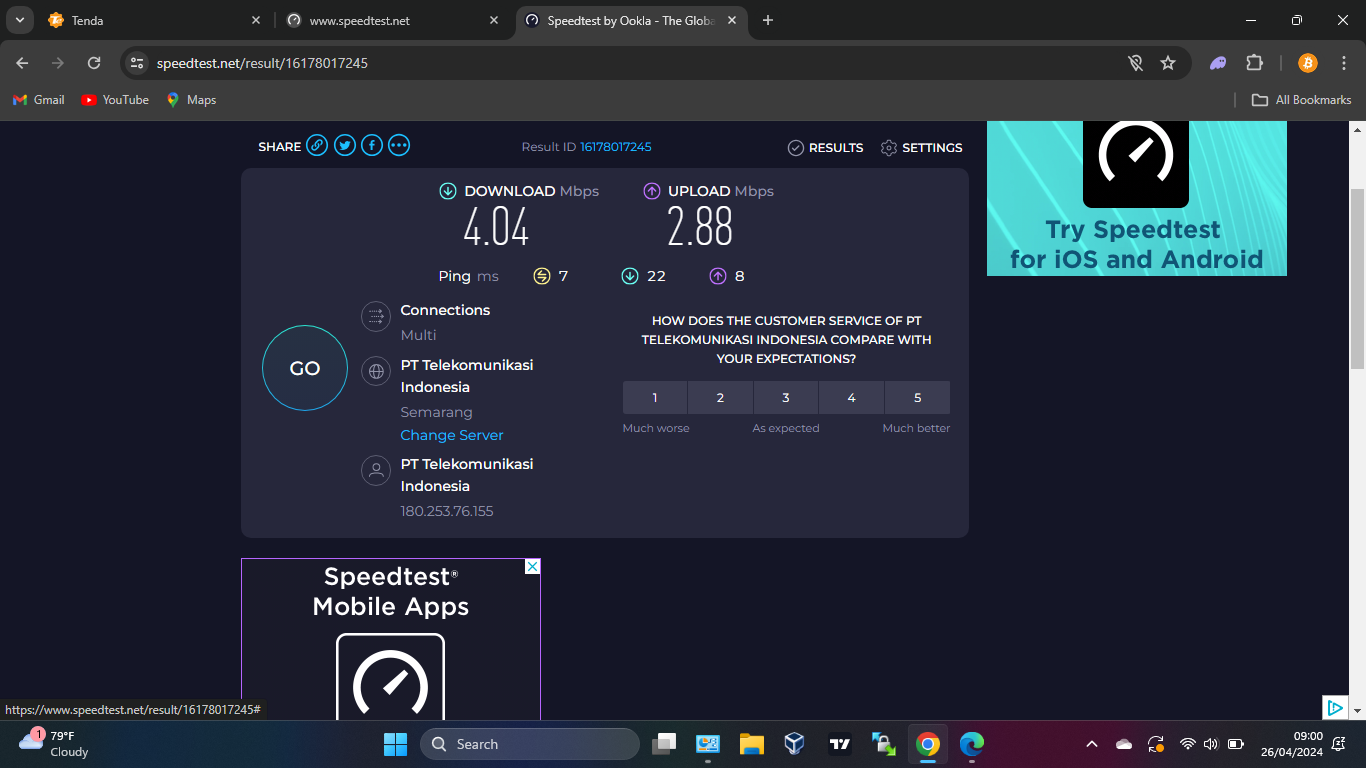The image size is (1366, 768).
Task: Show hidden system tray icons
Action: 1092,744
